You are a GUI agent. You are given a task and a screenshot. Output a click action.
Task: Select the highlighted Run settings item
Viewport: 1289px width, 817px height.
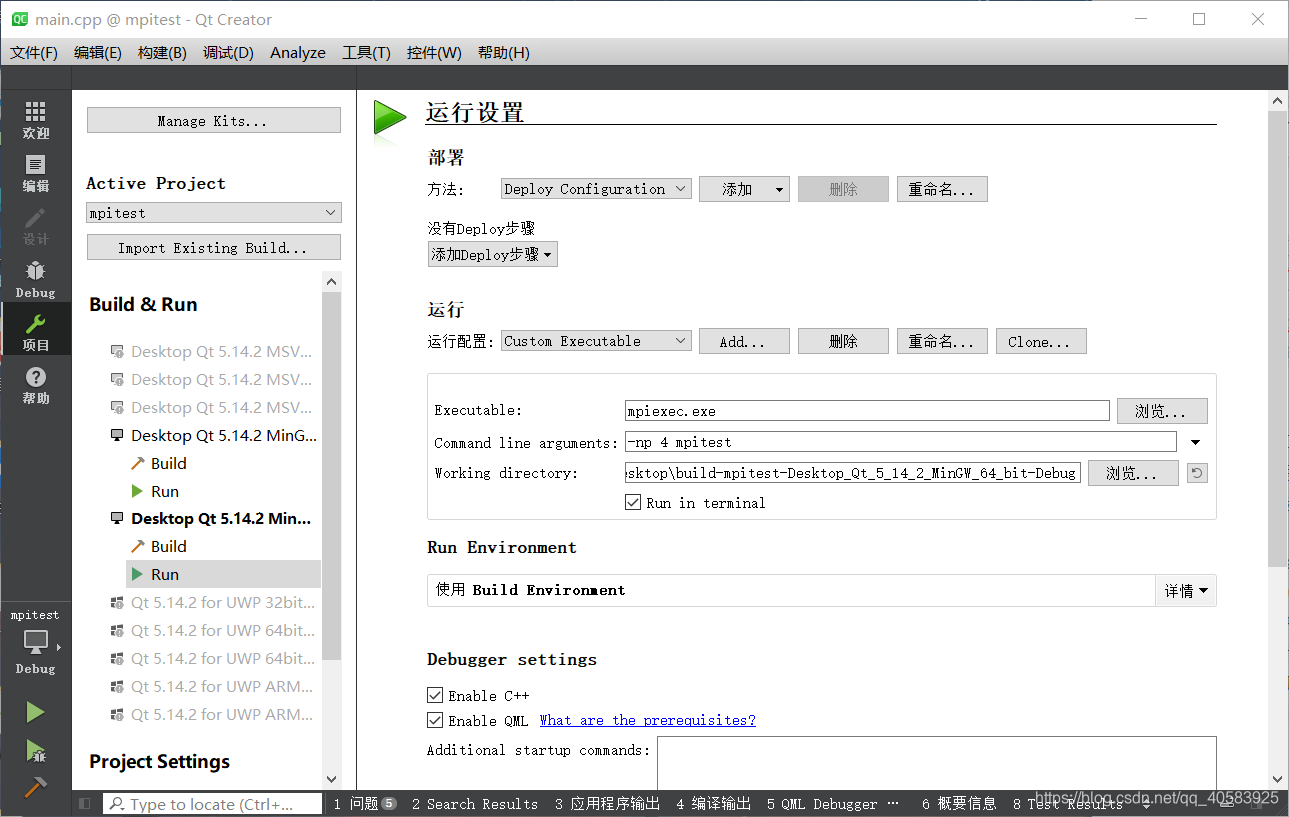click(x=224, y=575)
